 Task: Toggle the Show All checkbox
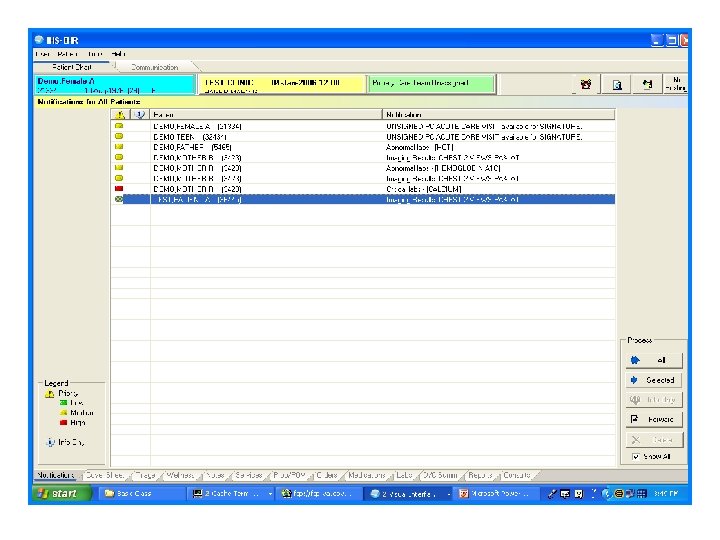click(636, 456)
